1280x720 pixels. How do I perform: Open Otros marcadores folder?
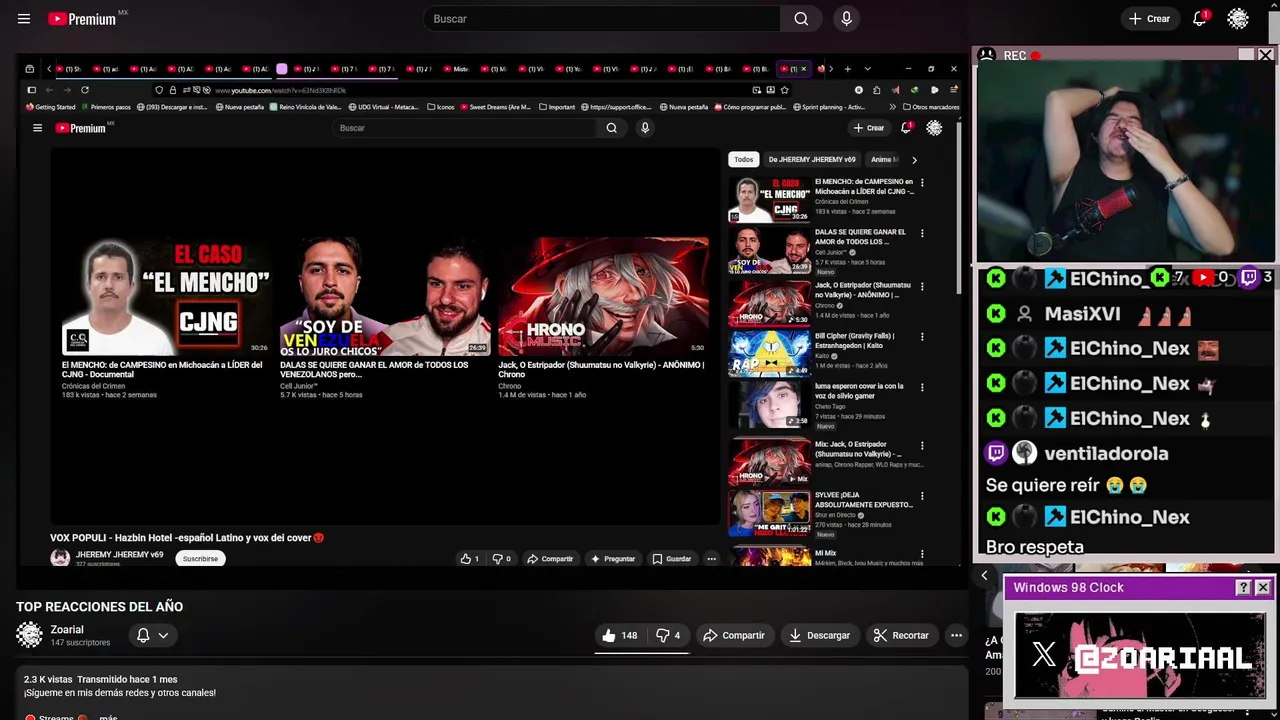931,107
